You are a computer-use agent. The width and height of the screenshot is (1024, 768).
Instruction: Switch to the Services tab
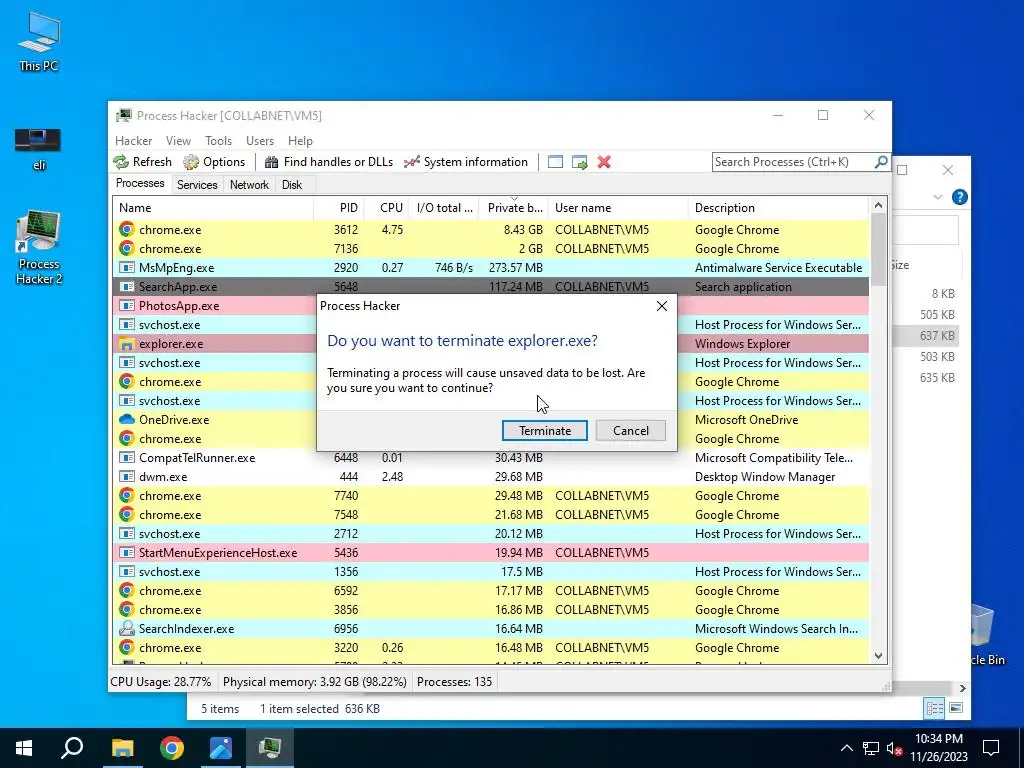click(x=197, y=185)
